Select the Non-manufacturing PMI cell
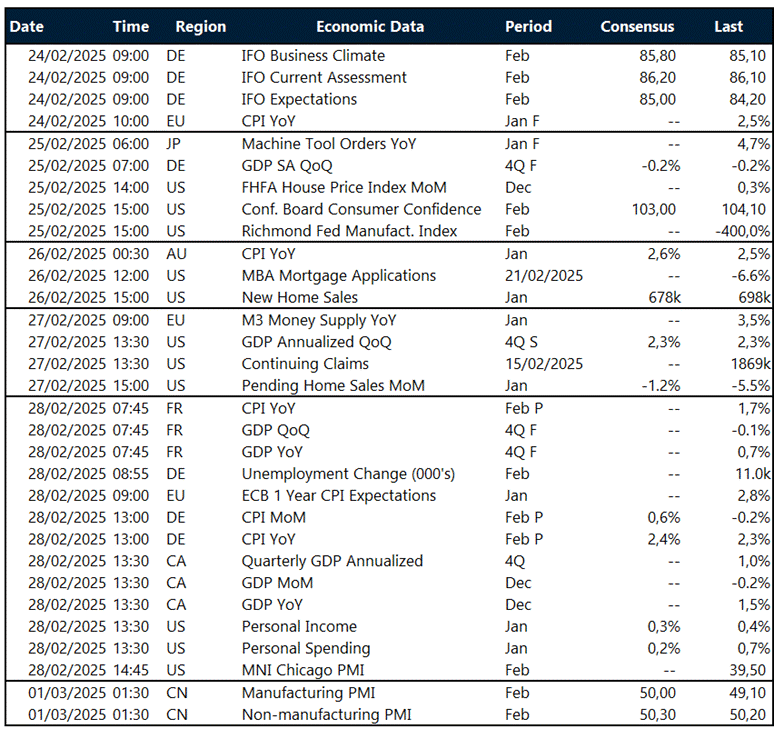This screenshot has width=774, height=729. (x=326, y=715)
